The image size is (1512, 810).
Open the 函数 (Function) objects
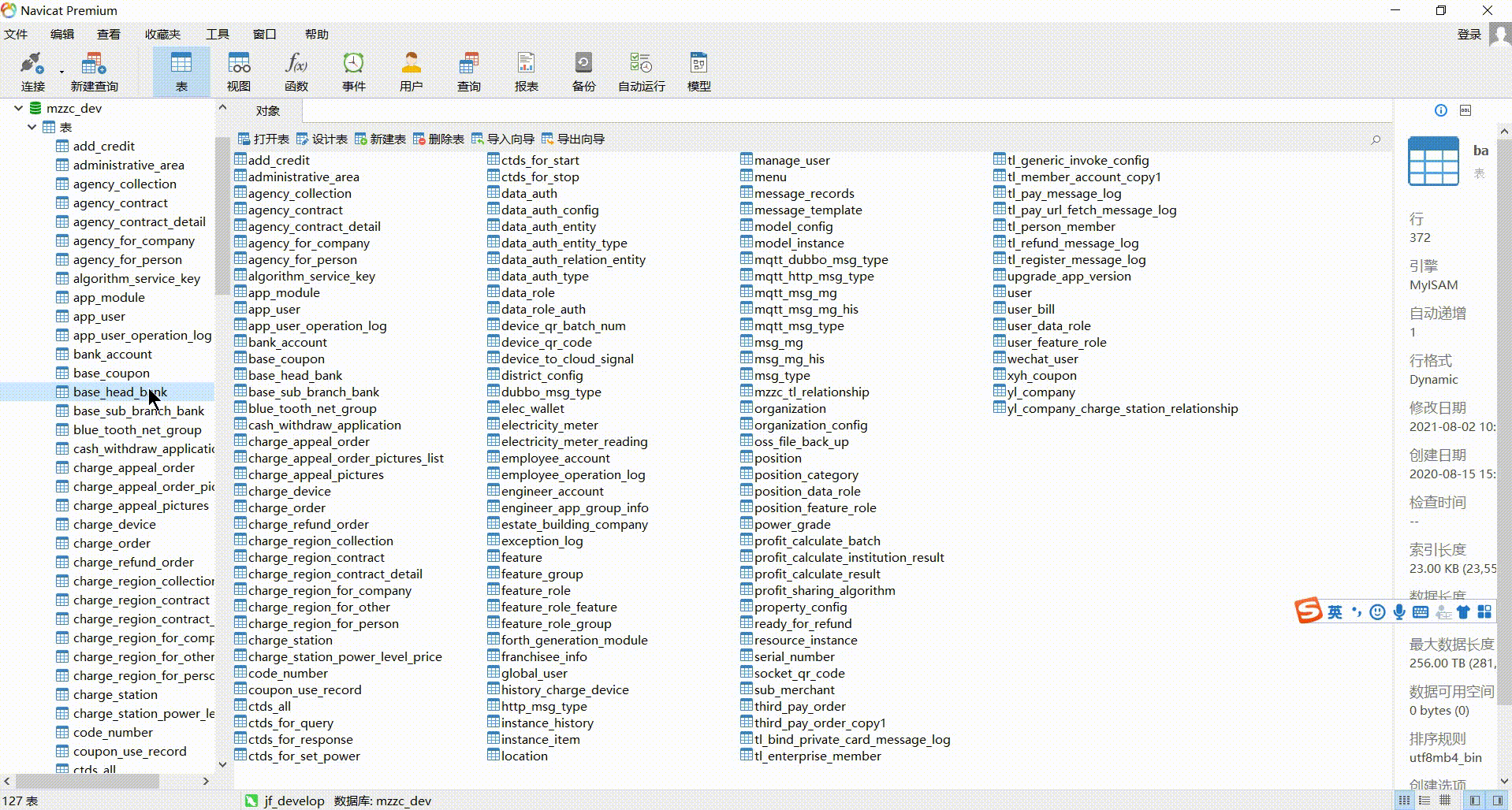coord(296,71)
